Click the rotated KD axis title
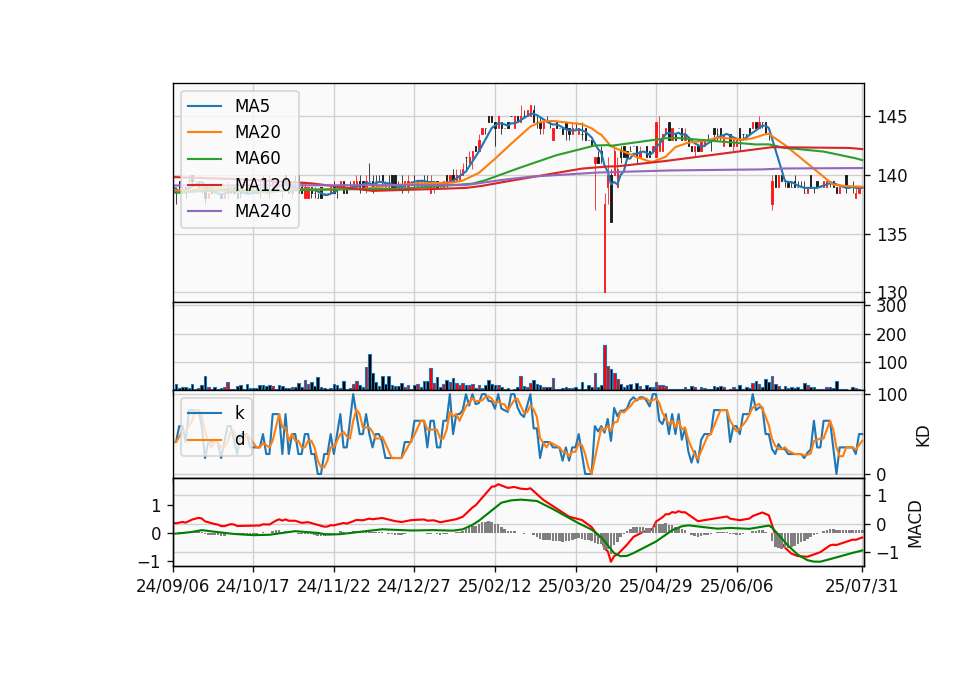This screenshot has width=960, height=690. pyautogui.click(x=922, y=436)
